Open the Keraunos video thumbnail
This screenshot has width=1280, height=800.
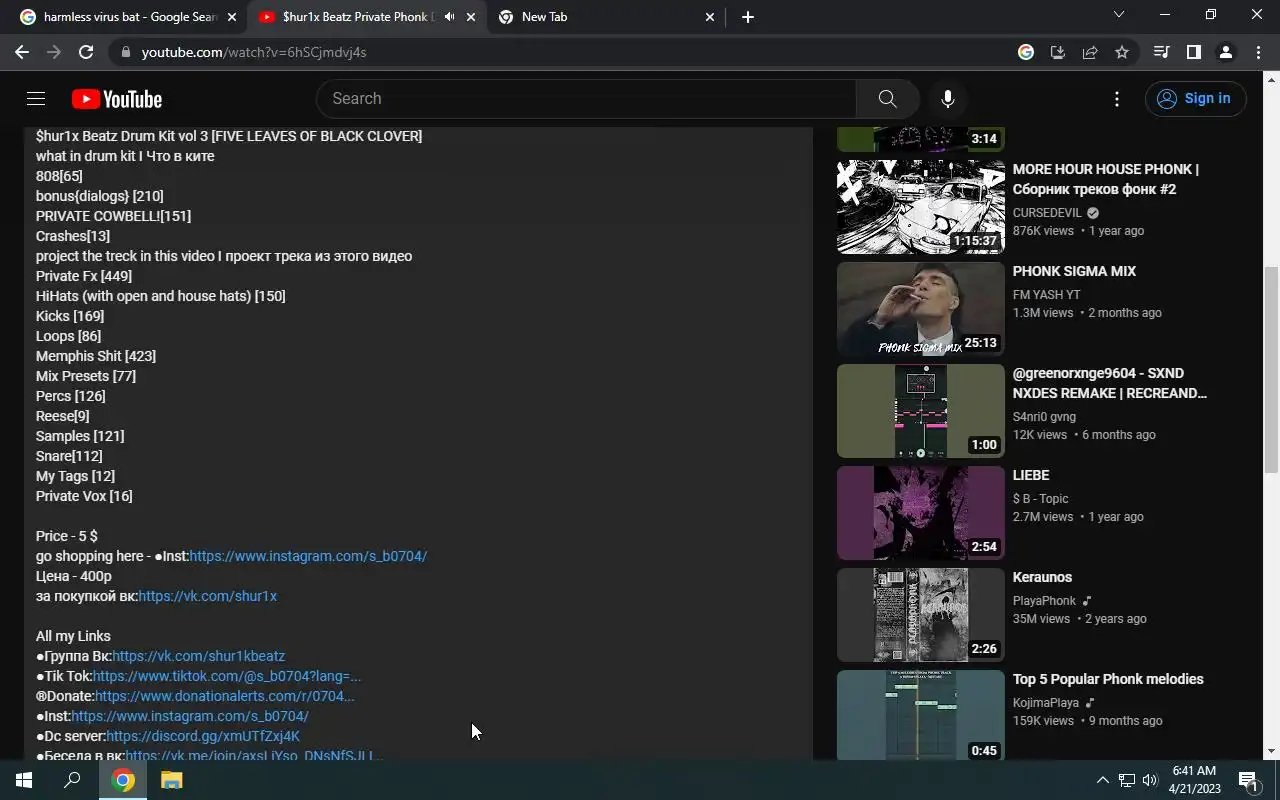tap(920, 615)
